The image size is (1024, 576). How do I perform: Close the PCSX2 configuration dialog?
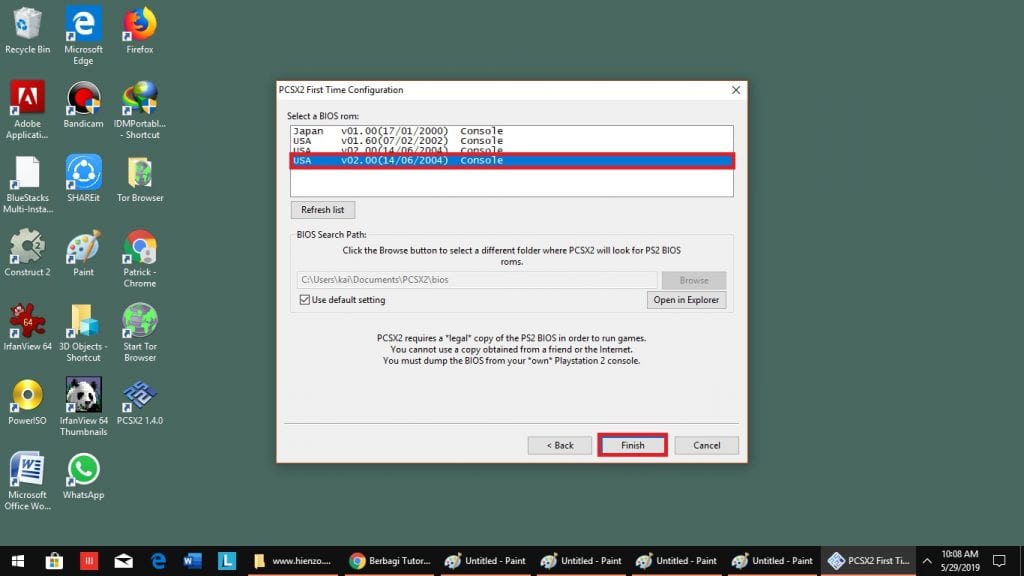coord(736,90)
